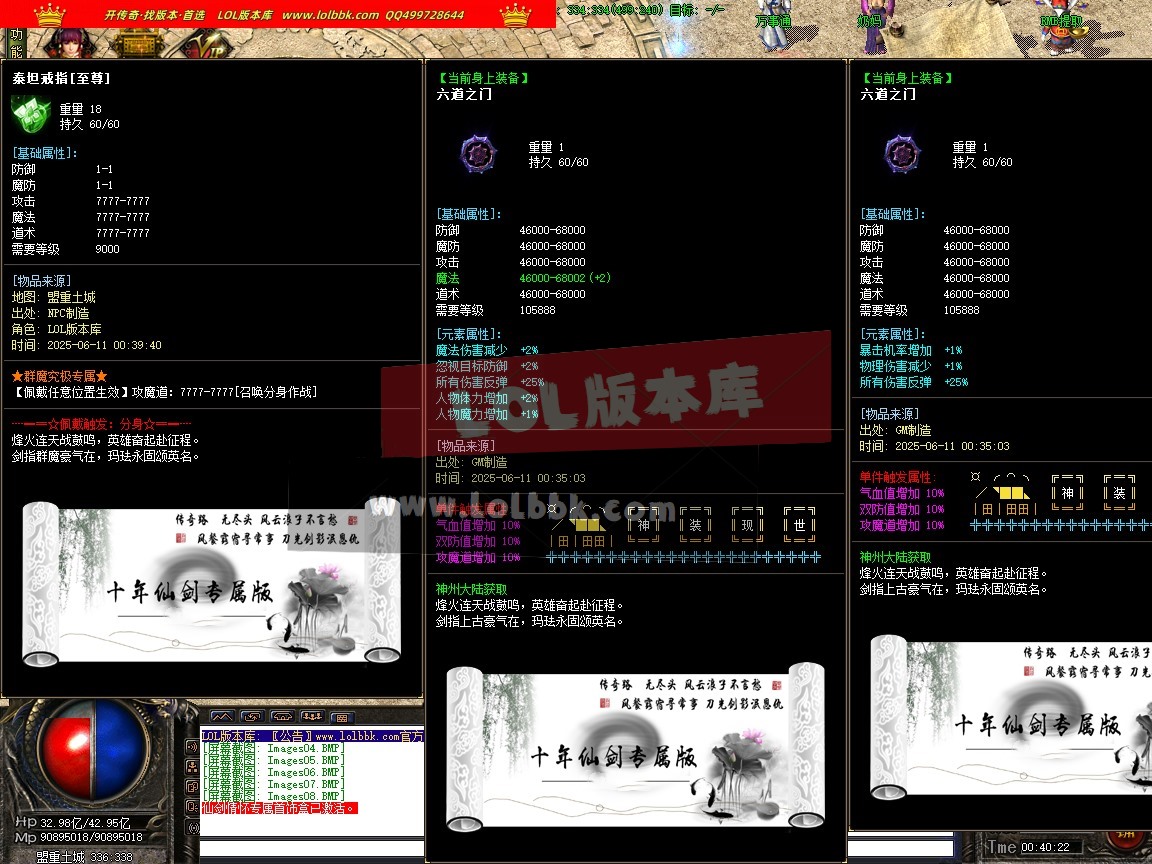Click the armor glyph beside middle panel 单件触发属性
The height and width of the screenshot is (864, 1152).
[x=580, y=525]
